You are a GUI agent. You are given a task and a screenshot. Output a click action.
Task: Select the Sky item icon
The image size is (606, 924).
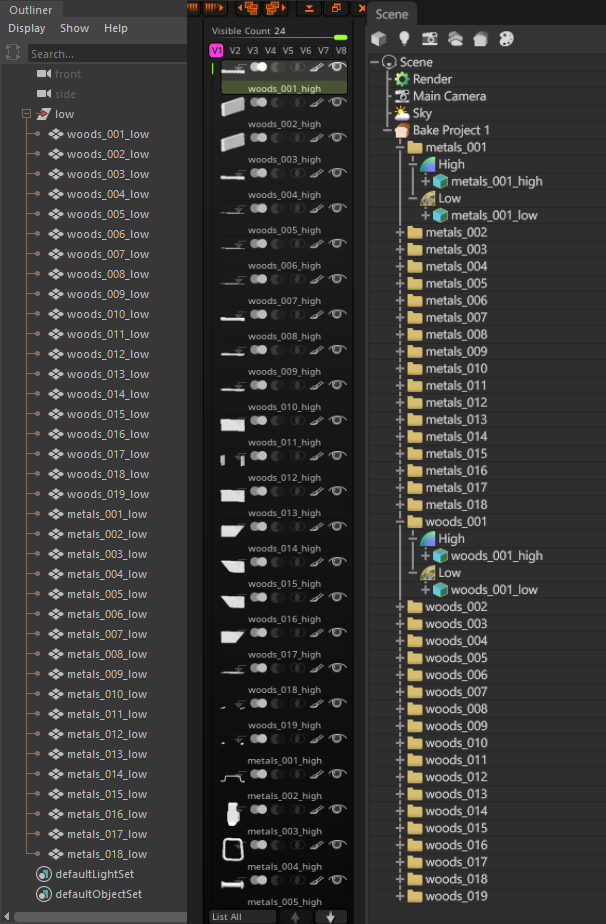click(402, 113)
